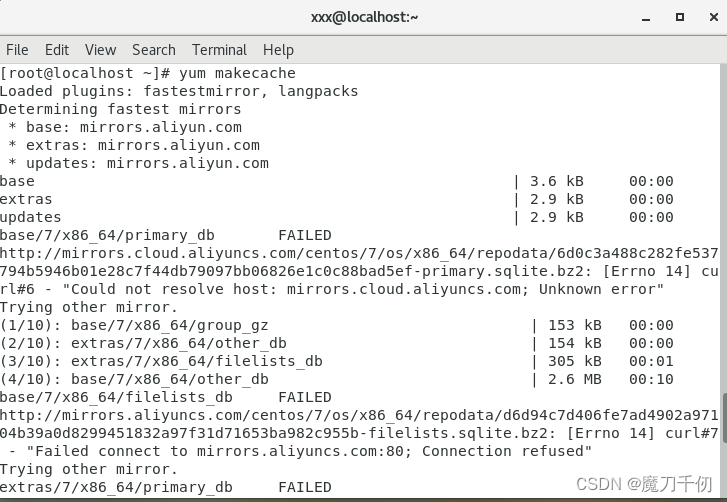Click the extras primary_db FAILED line
Screen dimensions: 727x502
(x=166, y=487)
